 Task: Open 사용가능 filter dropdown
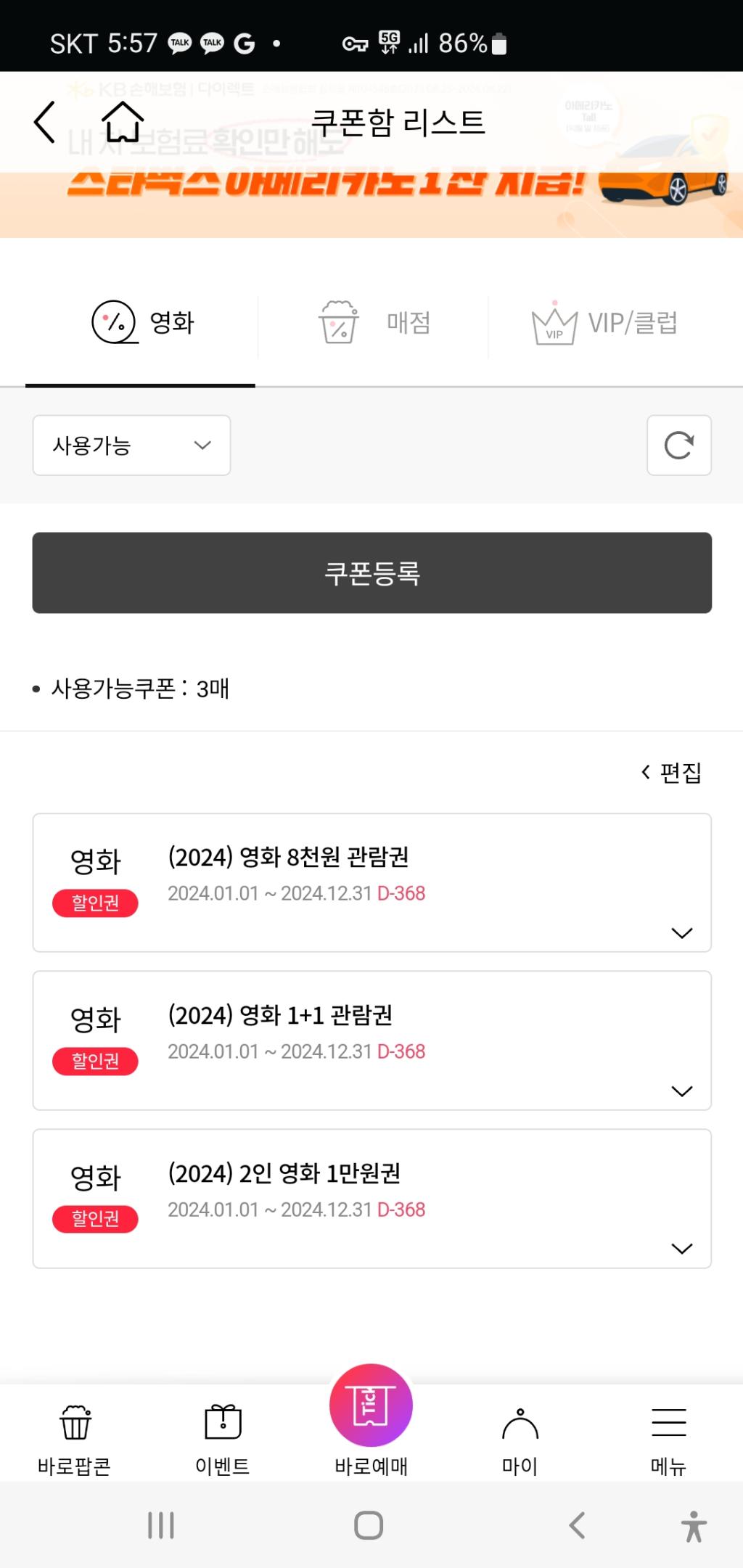coord(131,445)
